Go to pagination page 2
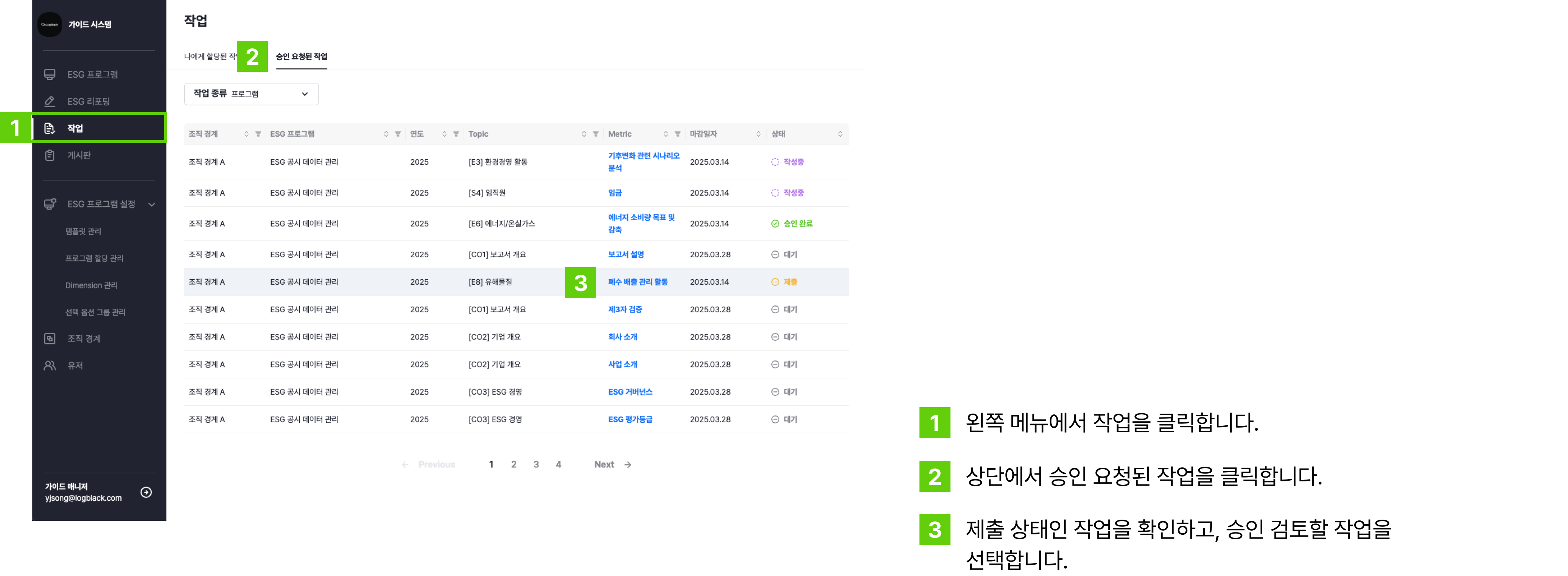Screen dimensions: 1568x576 (514, 465)
